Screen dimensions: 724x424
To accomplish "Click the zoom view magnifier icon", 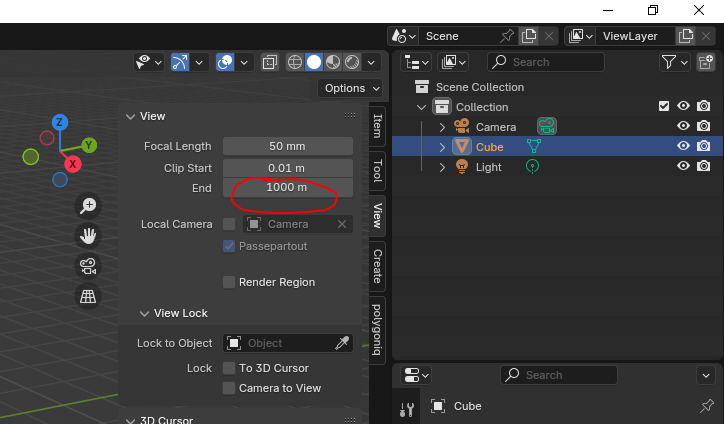I will click(x=89, y=205).
